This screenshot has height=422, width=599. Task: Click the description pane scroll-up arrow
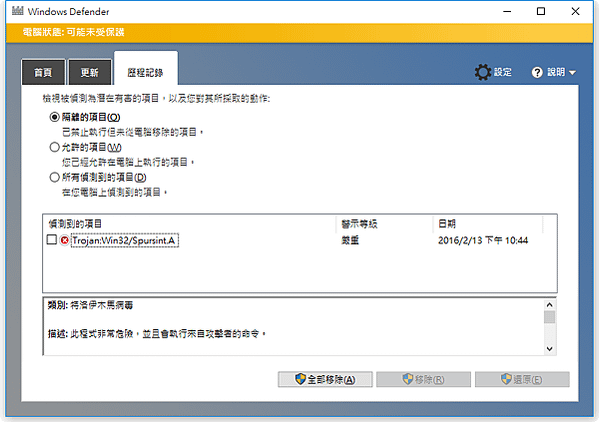tap(550, 305)
